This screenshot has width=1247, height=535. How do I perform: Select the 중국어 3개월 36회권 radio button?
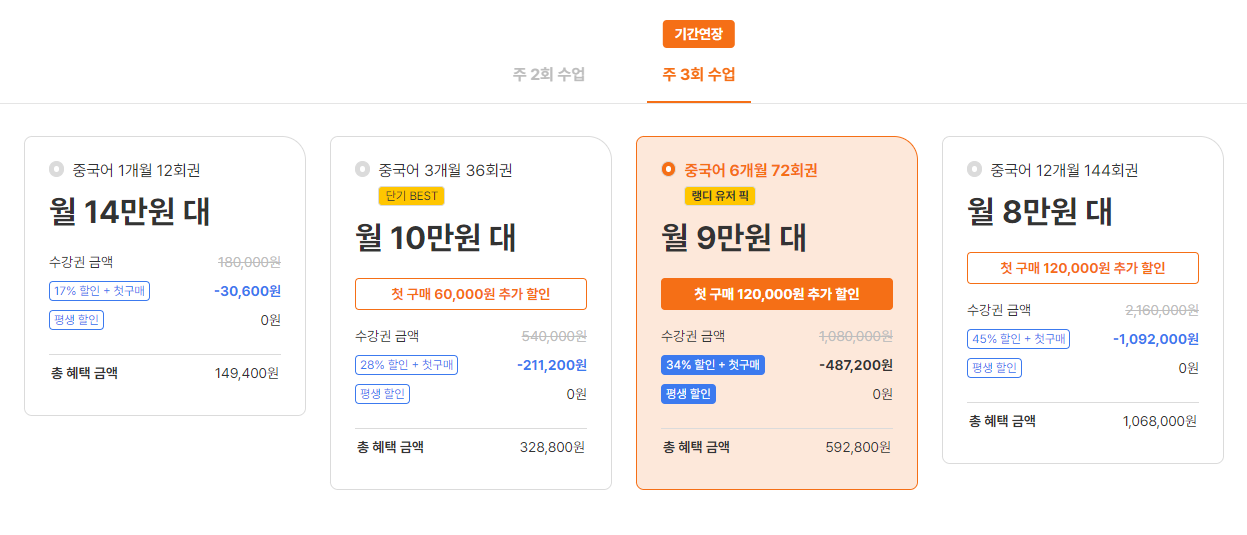click(362, 170)
